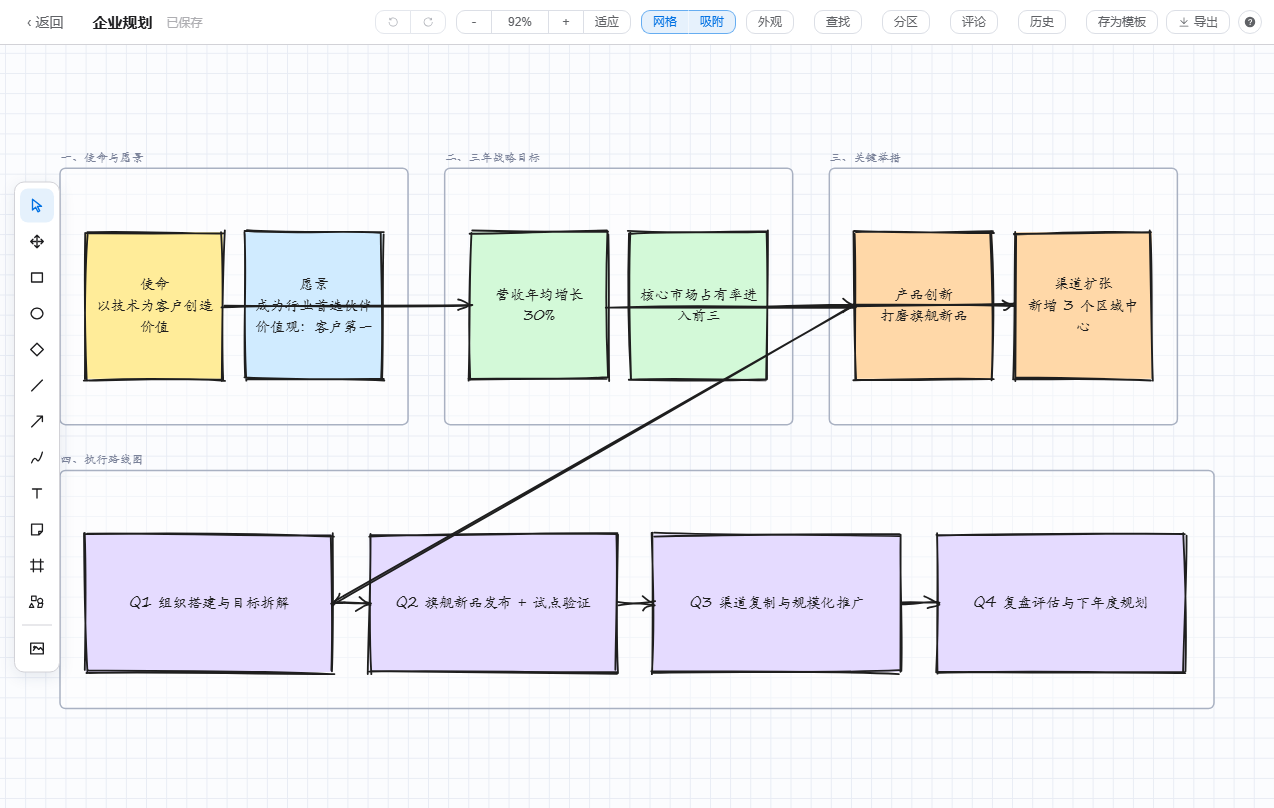1274x808 pixels.
Task: Click the insert image tool
Action: 37,648
